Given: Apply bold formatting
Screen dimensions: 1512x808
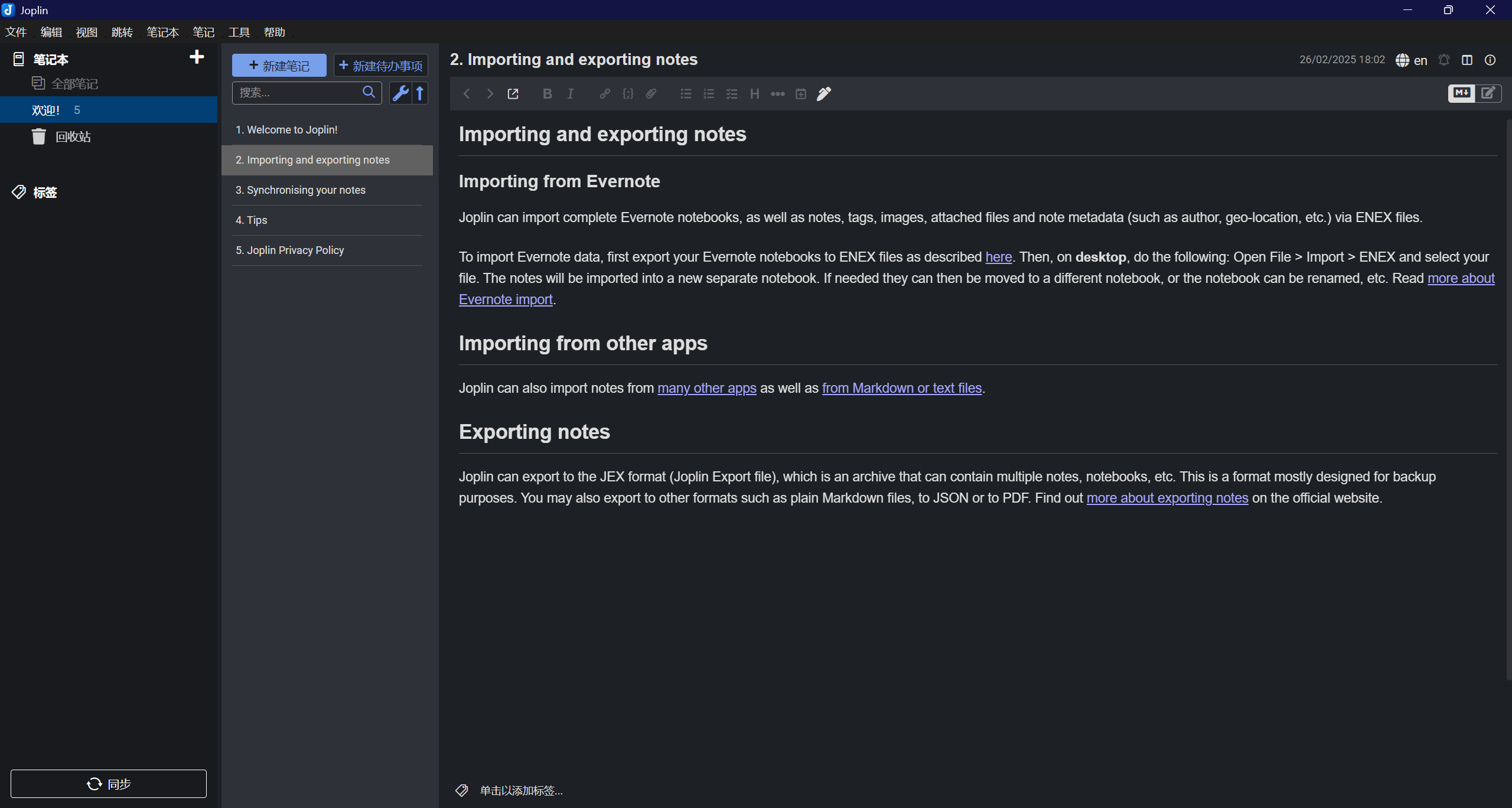Looking at the screenshot, I should pos(547,93).
